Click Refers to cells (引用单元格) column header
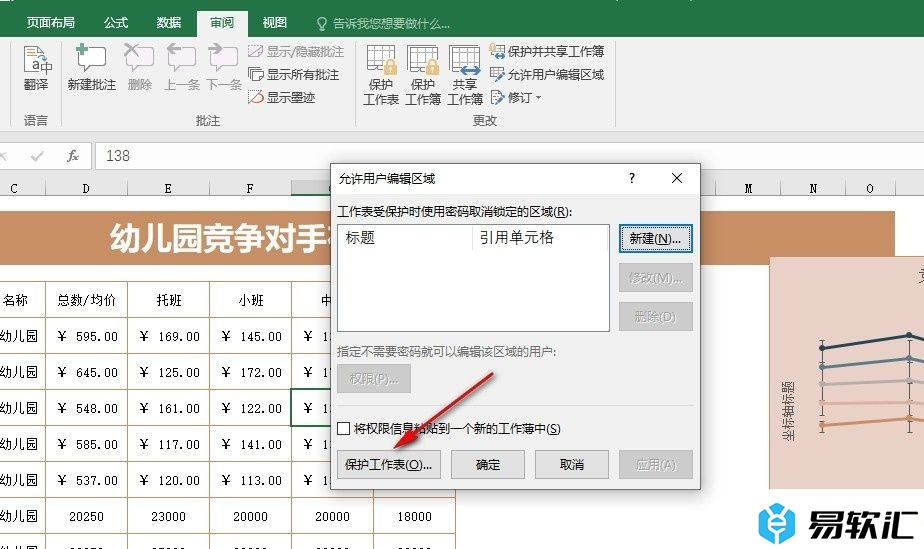924x549 pixels. pos(540,237)
